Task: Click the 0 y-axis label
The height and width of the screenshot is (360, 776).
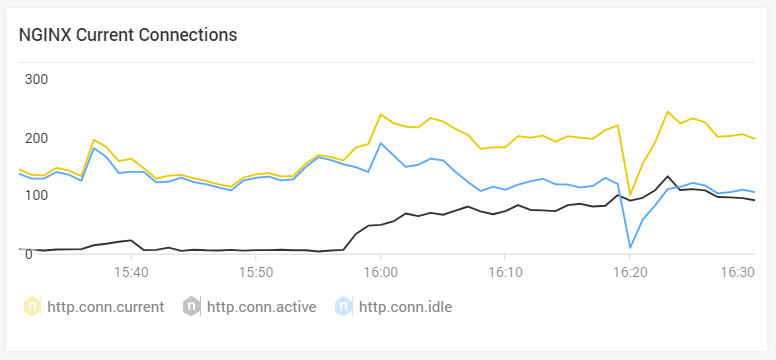Action: [x=28, y=254]
